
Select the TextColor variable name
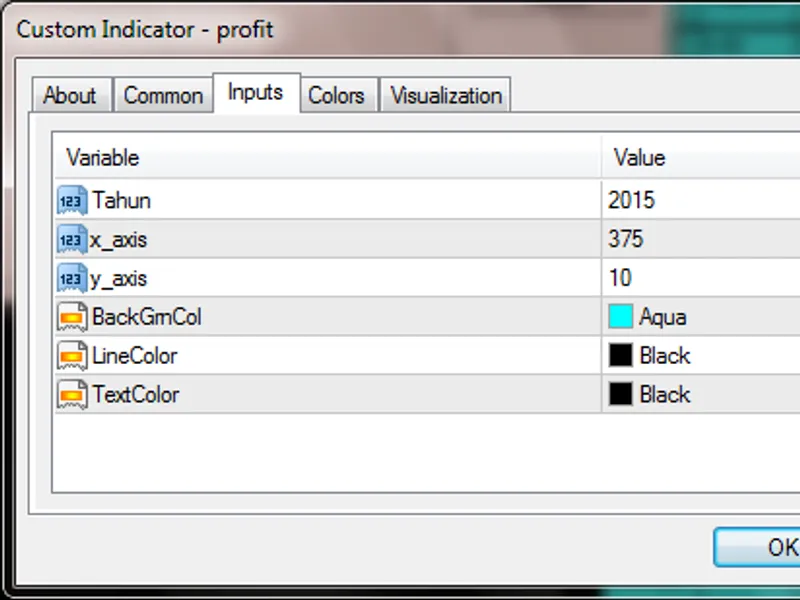coord(136,394)
